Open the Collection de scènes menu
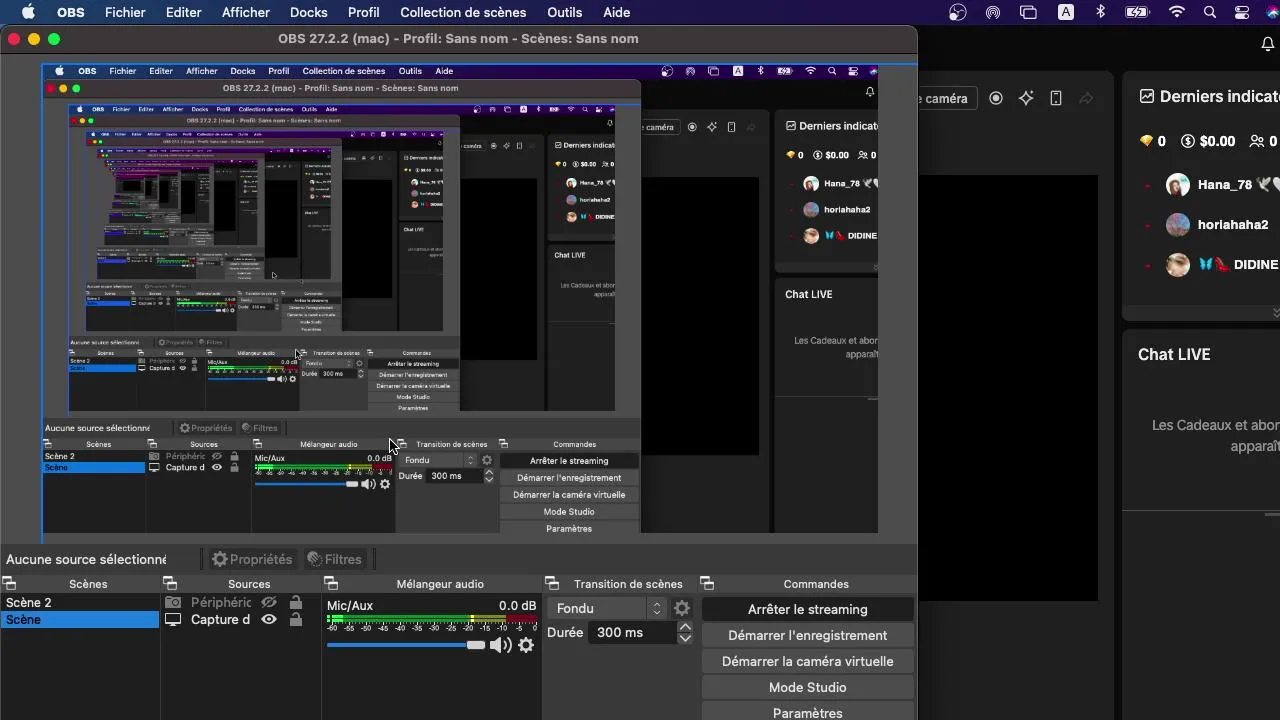The image size is (1280, 720). tap(463, 12)
